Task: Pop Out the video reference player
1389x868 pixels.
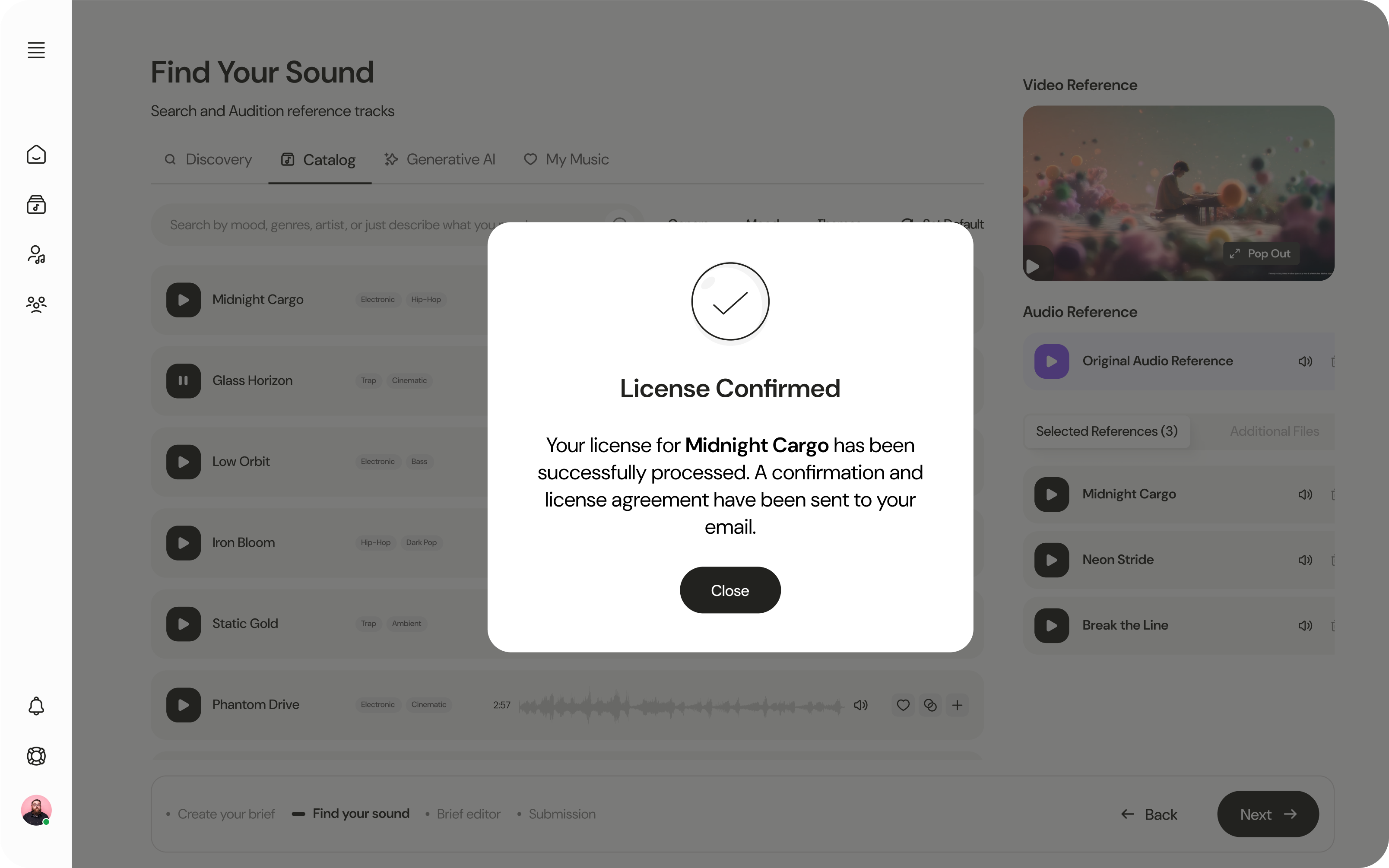Action: 1260,253
